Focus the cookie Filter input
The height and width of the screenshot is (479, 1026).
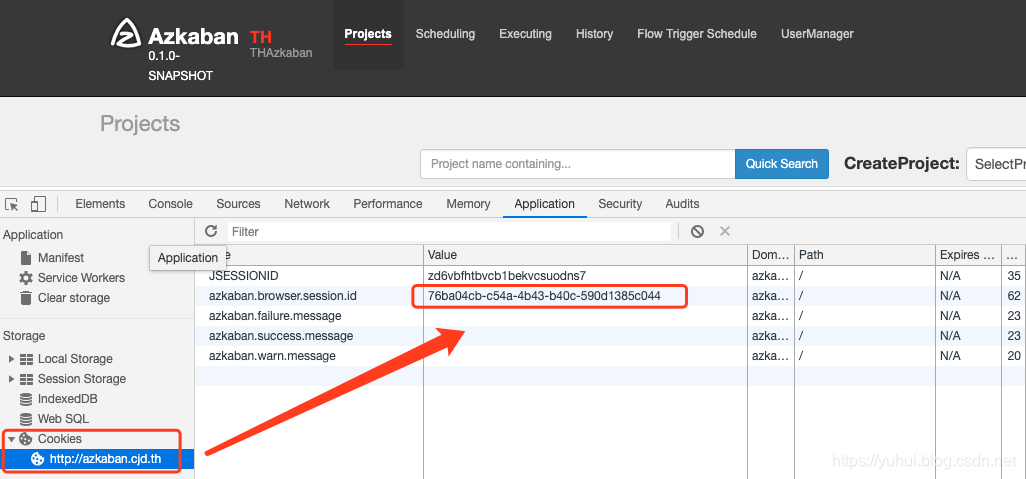[449, 231]
